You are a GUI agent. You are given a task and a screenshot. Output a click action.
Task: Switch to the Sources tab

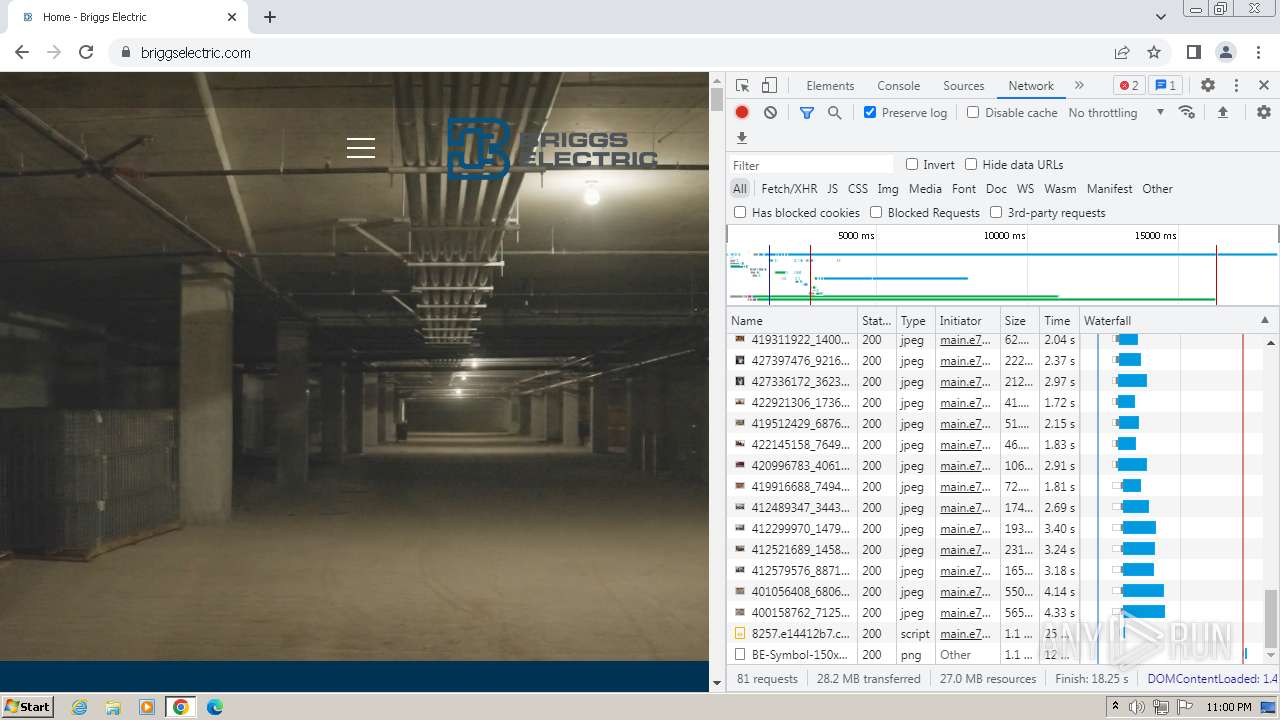[x=964, y=85]
